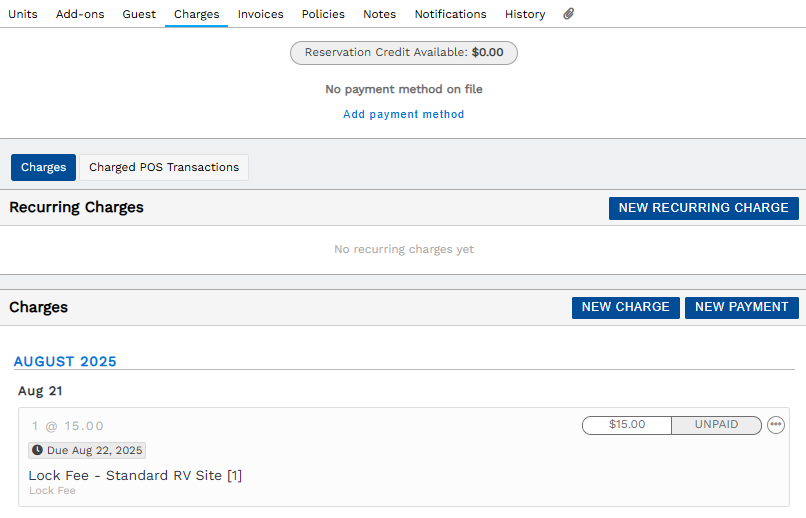Select the Invoices tab
The width and height of the screenshot is (806, 518).
point(261,14)
